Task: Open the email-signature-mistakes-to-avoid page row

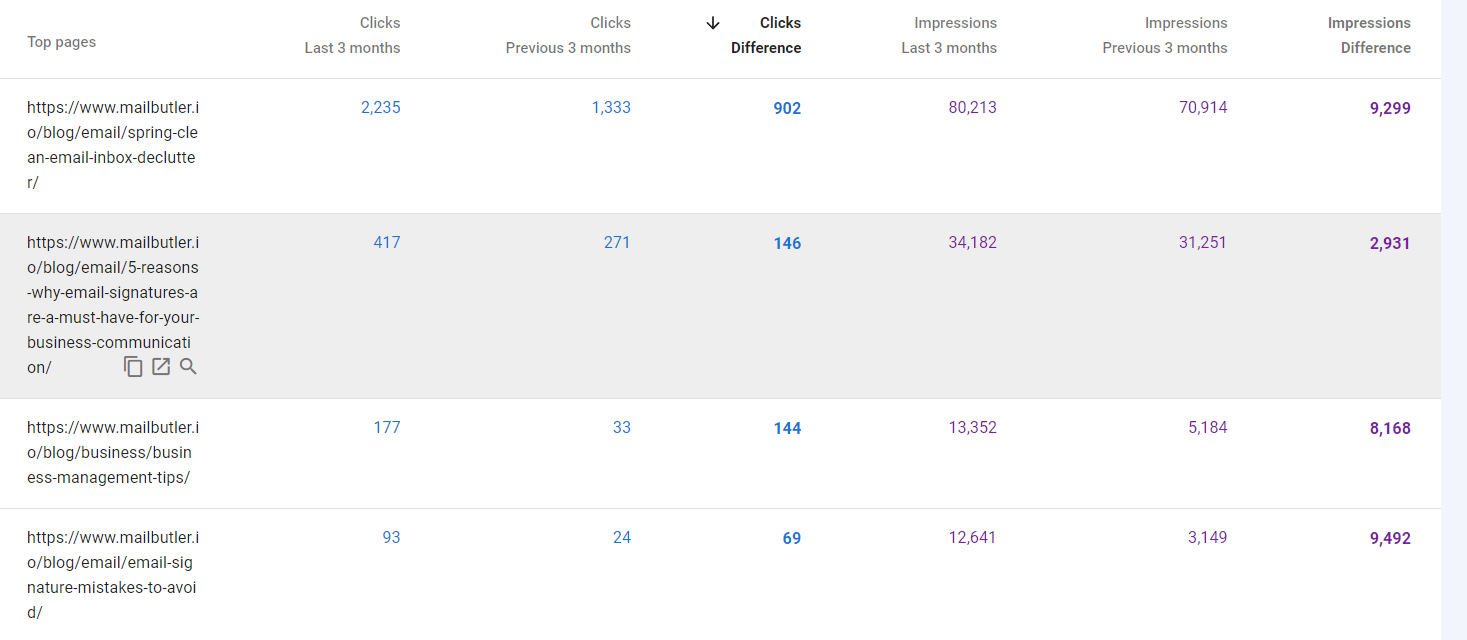Action: click(x=112, y=574)
